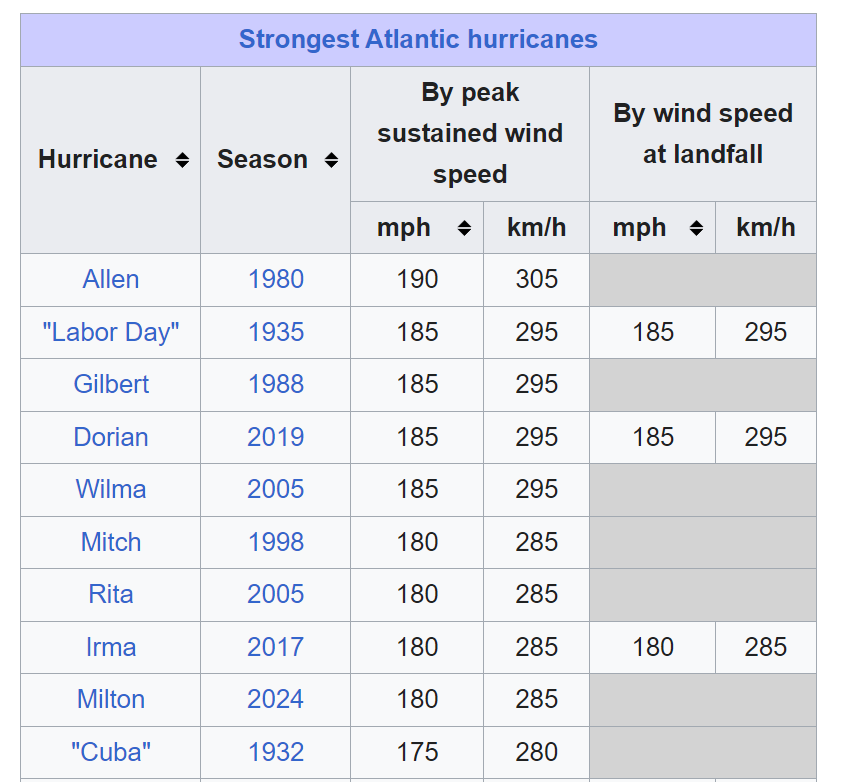Open the "Labor Day" hurricane link

tap(111, 332)
